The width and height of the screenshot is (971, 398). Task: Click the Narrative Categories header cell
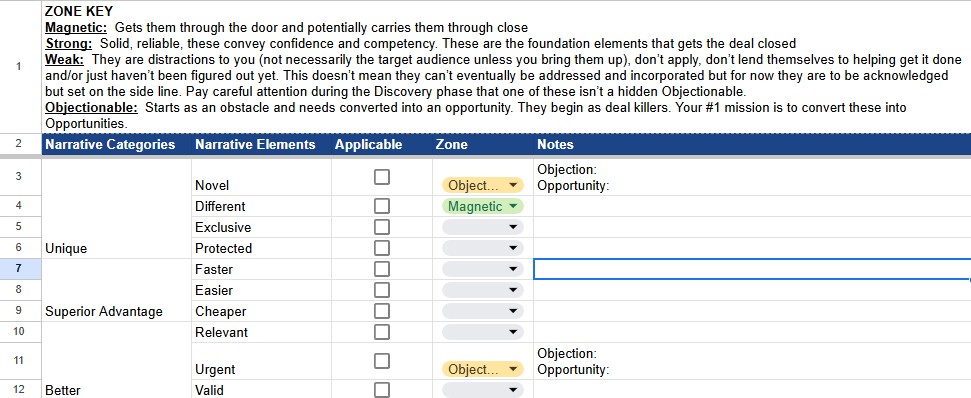(x=115, y=144)
